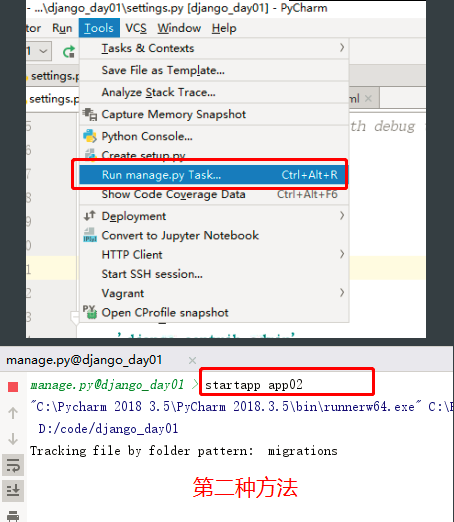The height and width of the screenshot is (522, 454).
Task: Click the CProfile snapshot icon
Action: (x=90, y=312)
